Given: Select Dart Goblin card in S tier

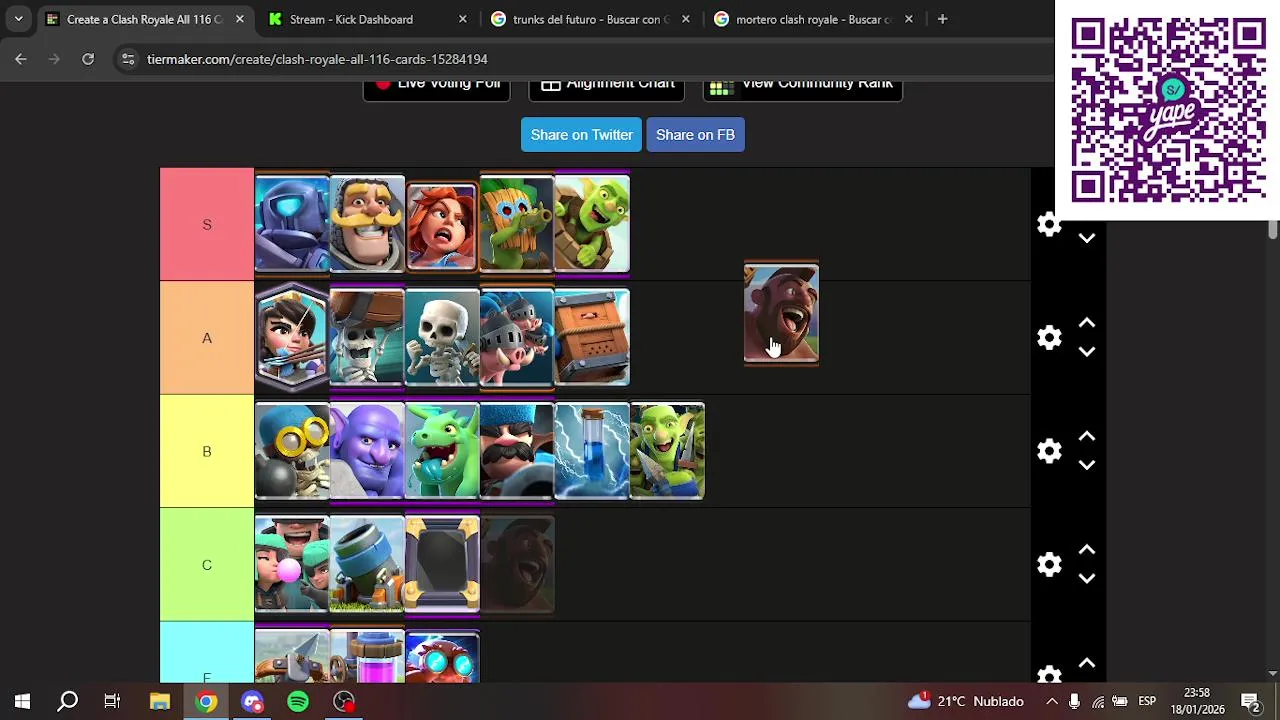Looking at the screenshot, I should click(x=517, y=224).
